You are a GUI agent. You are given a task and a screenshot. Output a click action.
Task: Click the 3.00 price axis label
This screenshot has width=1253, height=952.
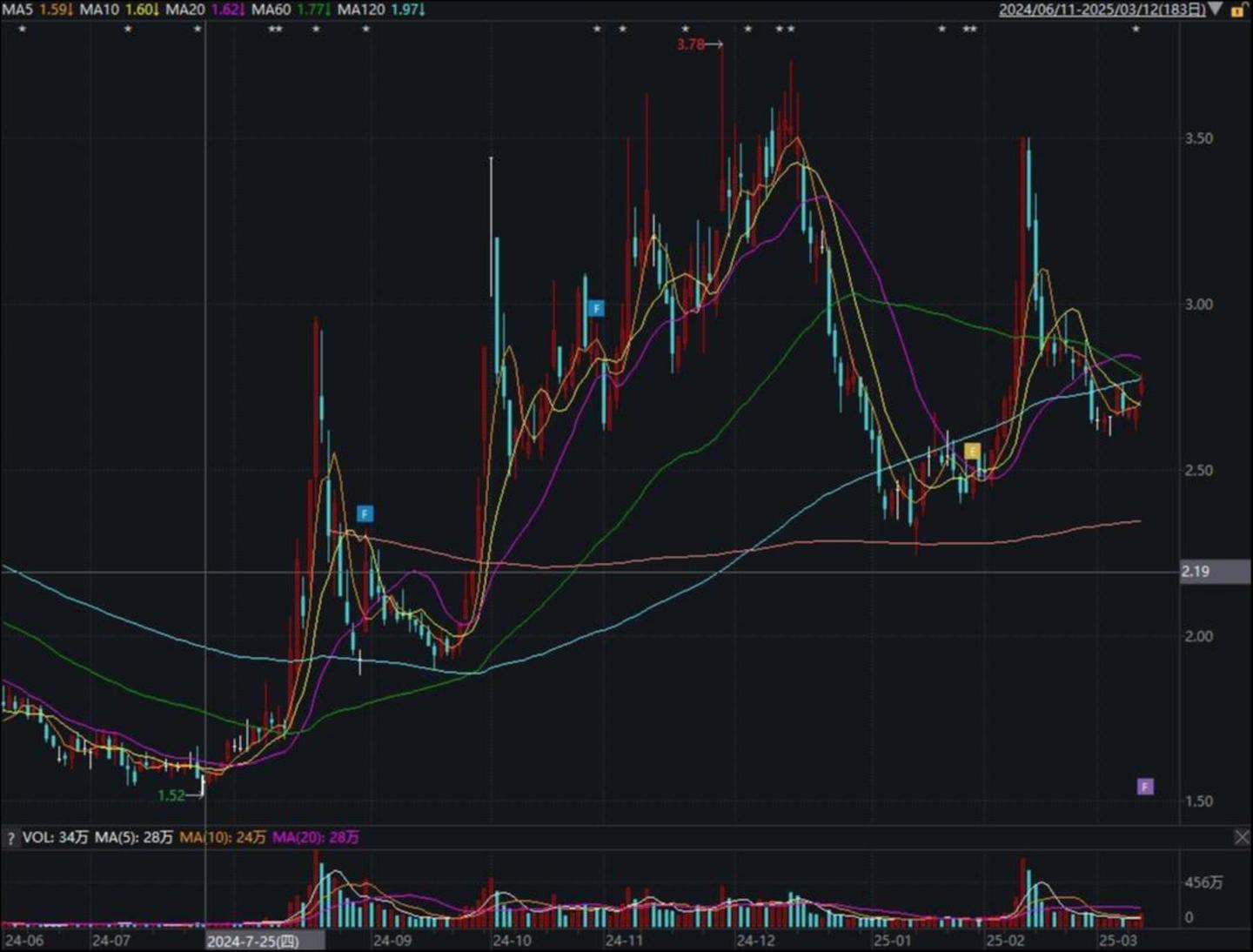pos(1198,305)
